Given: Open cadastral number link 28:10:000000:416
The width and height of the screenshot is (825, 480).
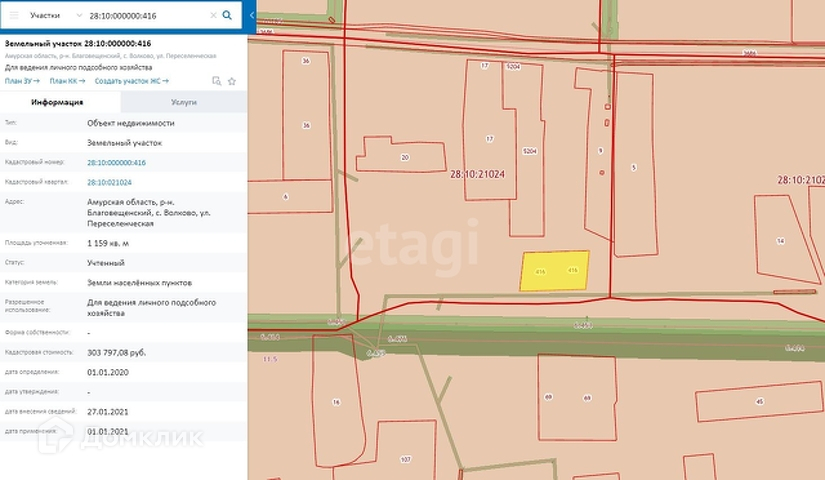Looking at the screenshot, I should click(116, 163).
